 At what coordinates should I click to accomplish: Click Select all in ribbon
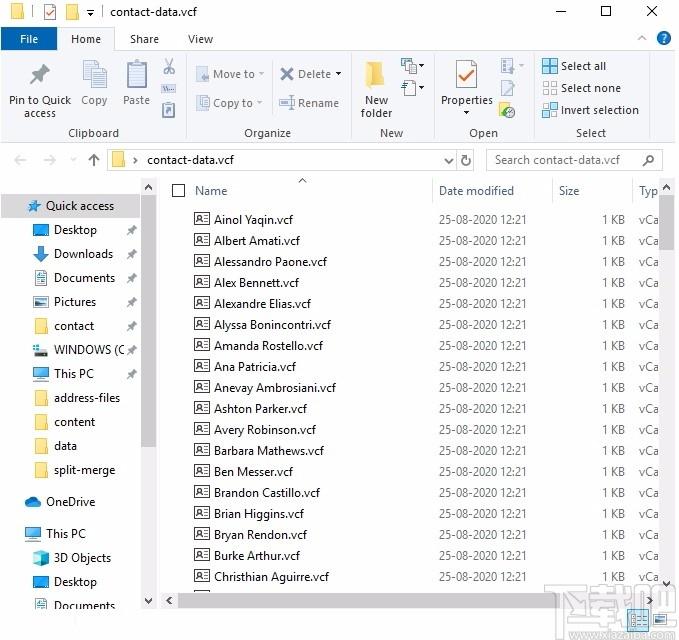point(574,66)
